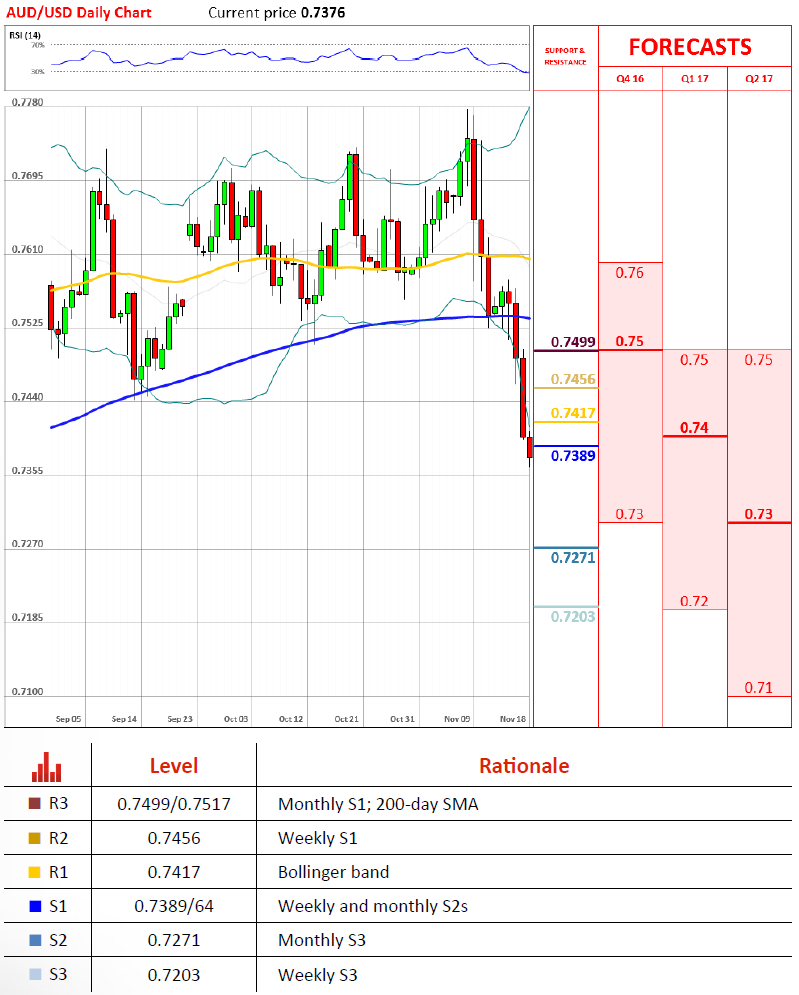Viewport: 799px width, 995px height.
Task: Click the 0.73 value in Q4 16 column
Action: tap(630, 514)
